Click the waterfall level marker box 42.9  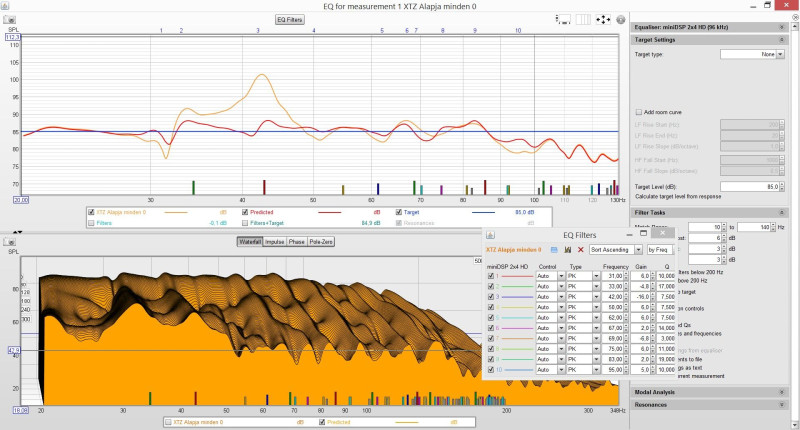[x=14, y=350]
